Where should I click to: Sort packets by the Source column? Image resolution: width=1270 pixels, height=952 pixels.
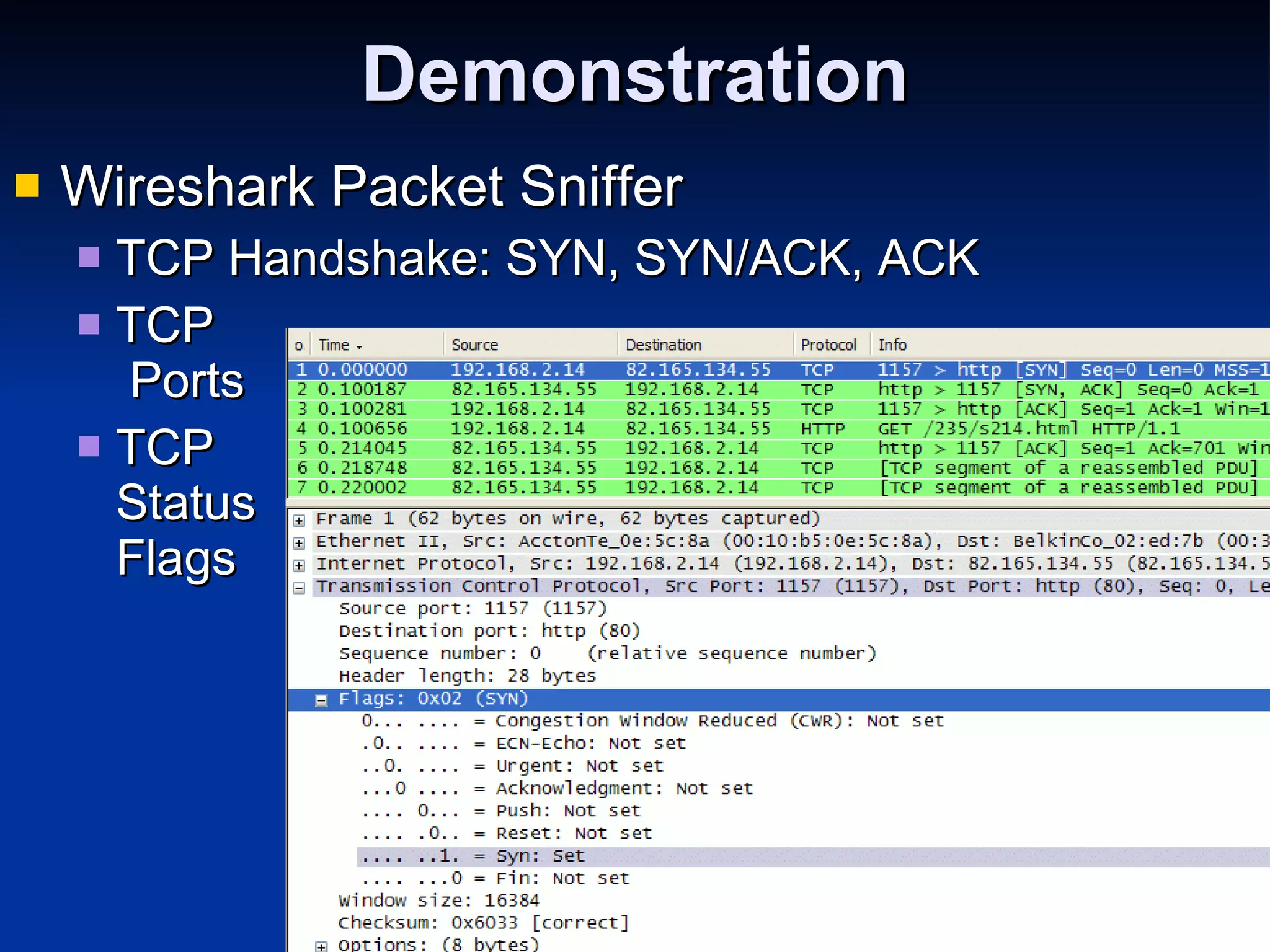(x=530, y=345)
